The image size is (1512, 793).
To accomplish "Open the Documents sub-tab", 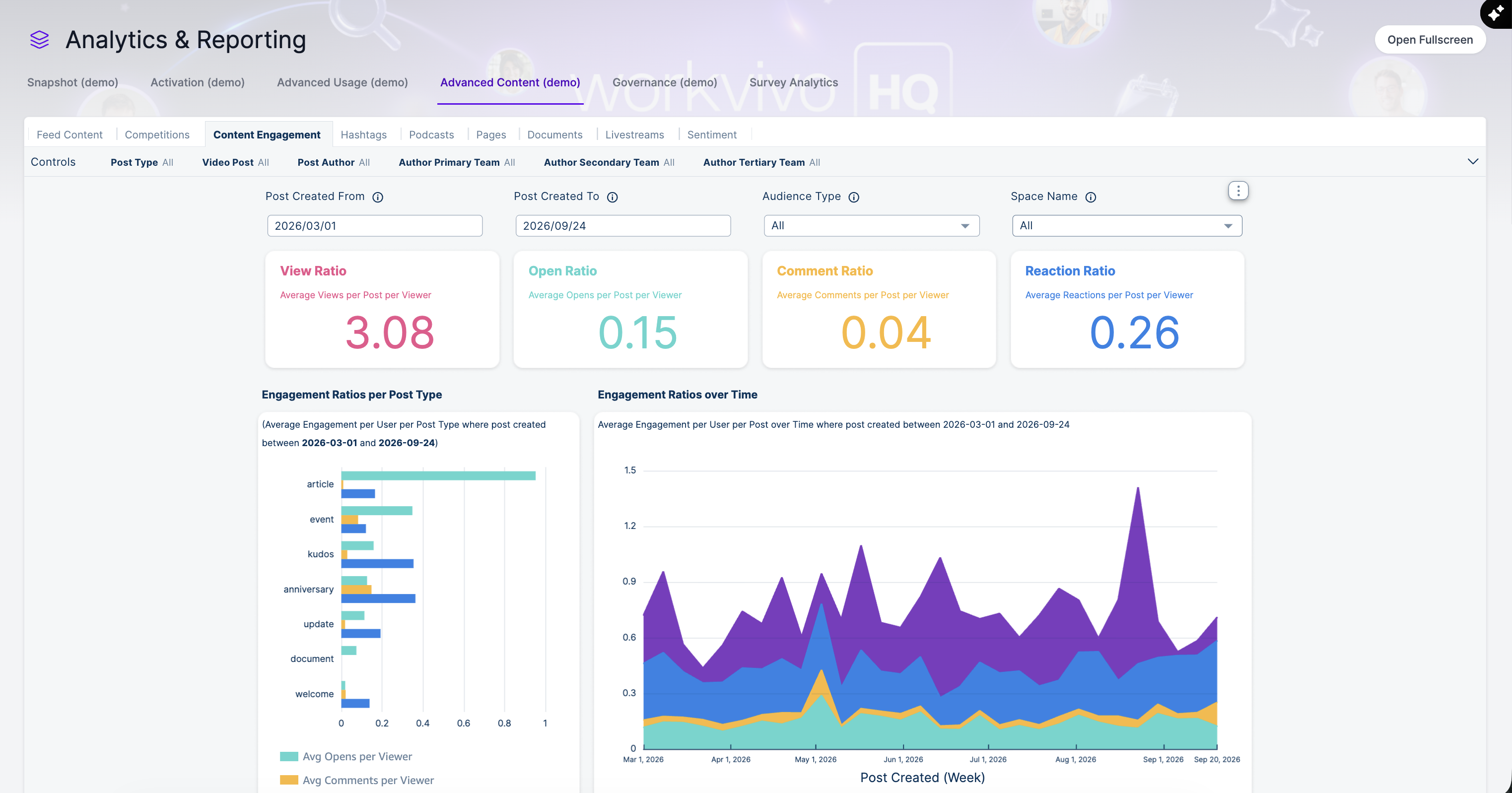I will 554,135.
